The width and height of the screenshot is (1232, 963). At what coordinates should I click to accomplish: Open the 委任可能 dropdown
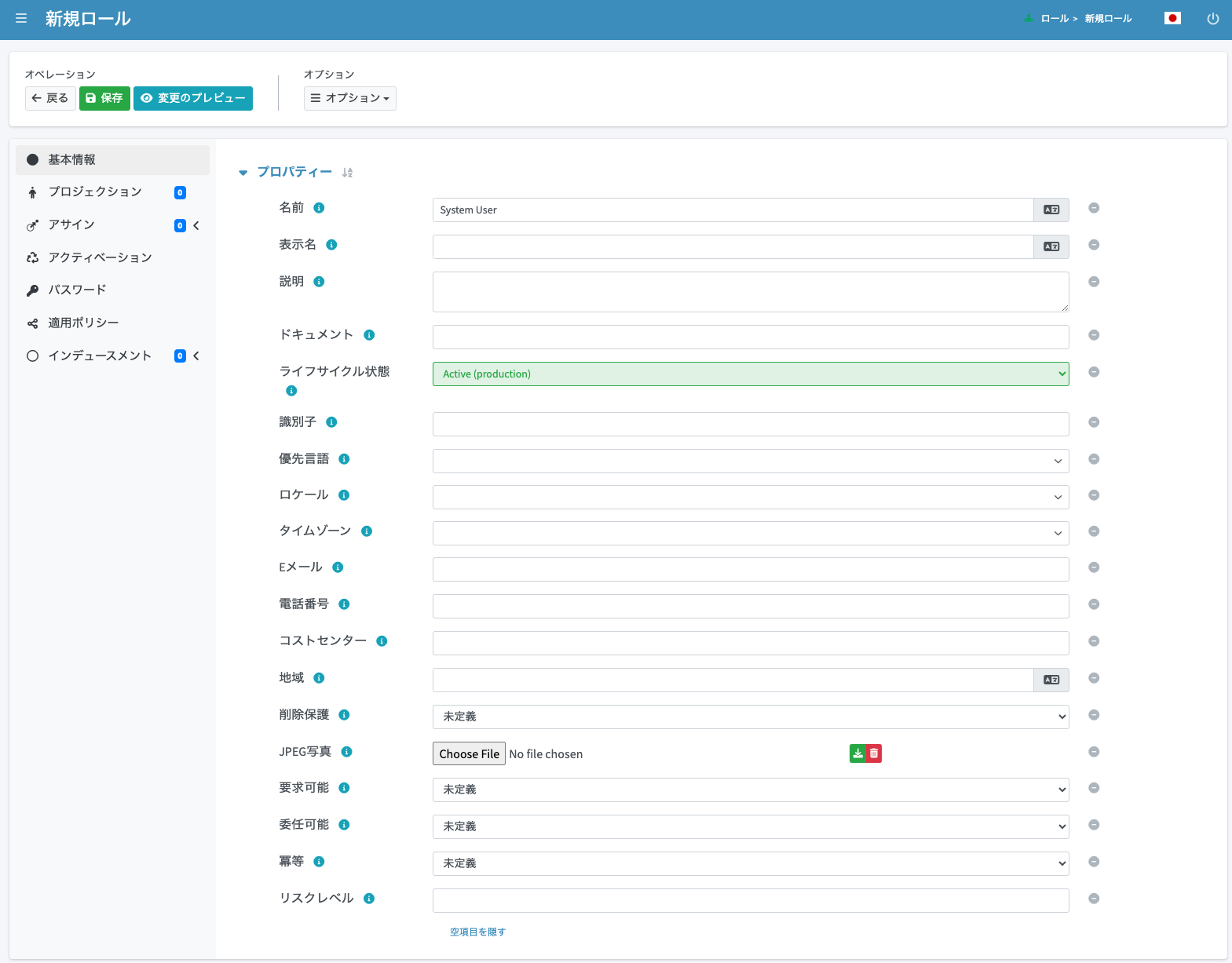click(751, 826)
